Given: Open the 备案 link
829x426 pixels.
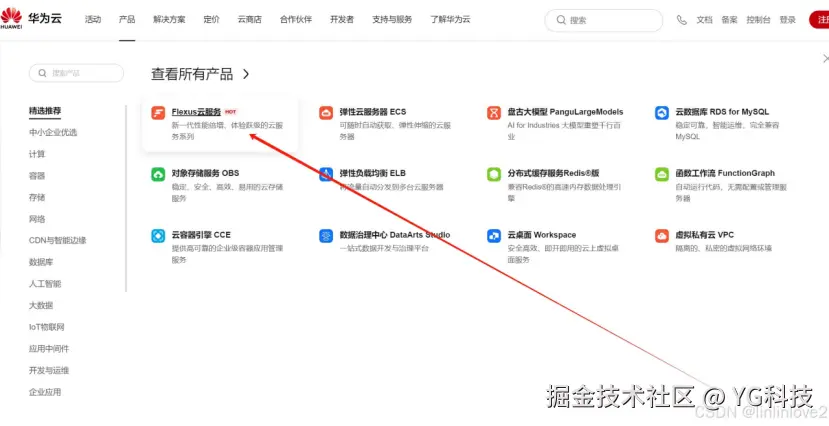Looking at the screenshot, I should click(729, 20).
